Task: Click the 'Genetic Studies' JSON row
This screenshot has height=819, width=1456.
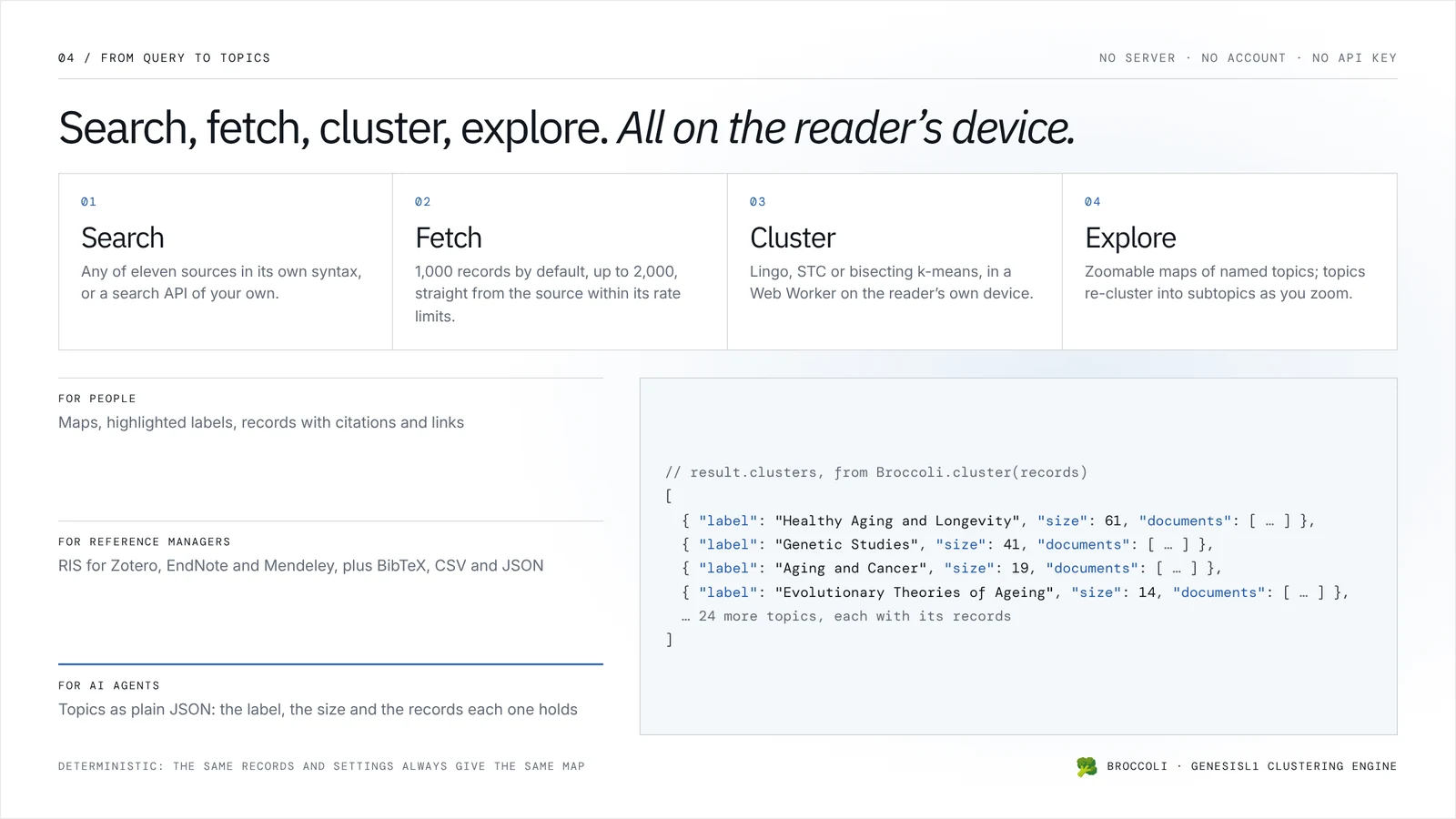Action: tap(947, 544)
